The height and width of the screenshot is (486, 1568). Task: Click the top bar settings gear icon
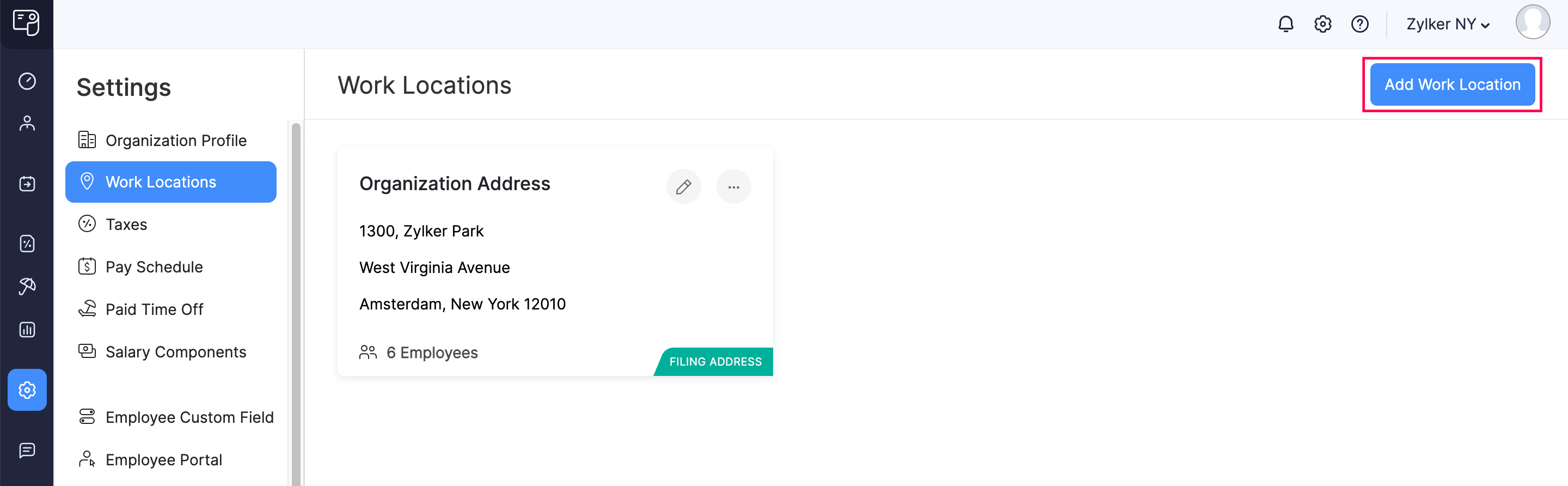(x=1322, y=25)
